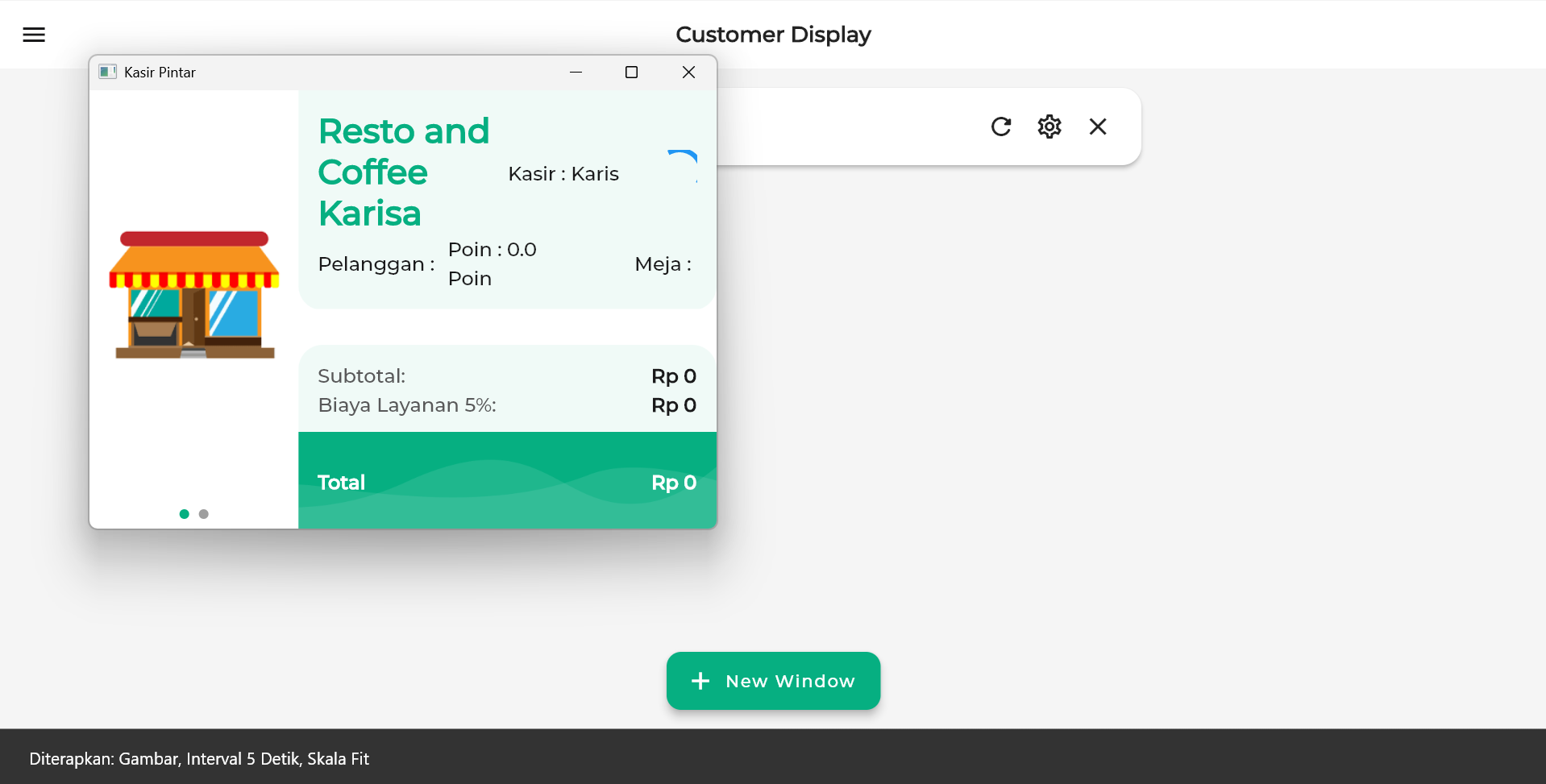1546x784 pixels.
Task: Click the Meja table label
Action: [663, 264]
